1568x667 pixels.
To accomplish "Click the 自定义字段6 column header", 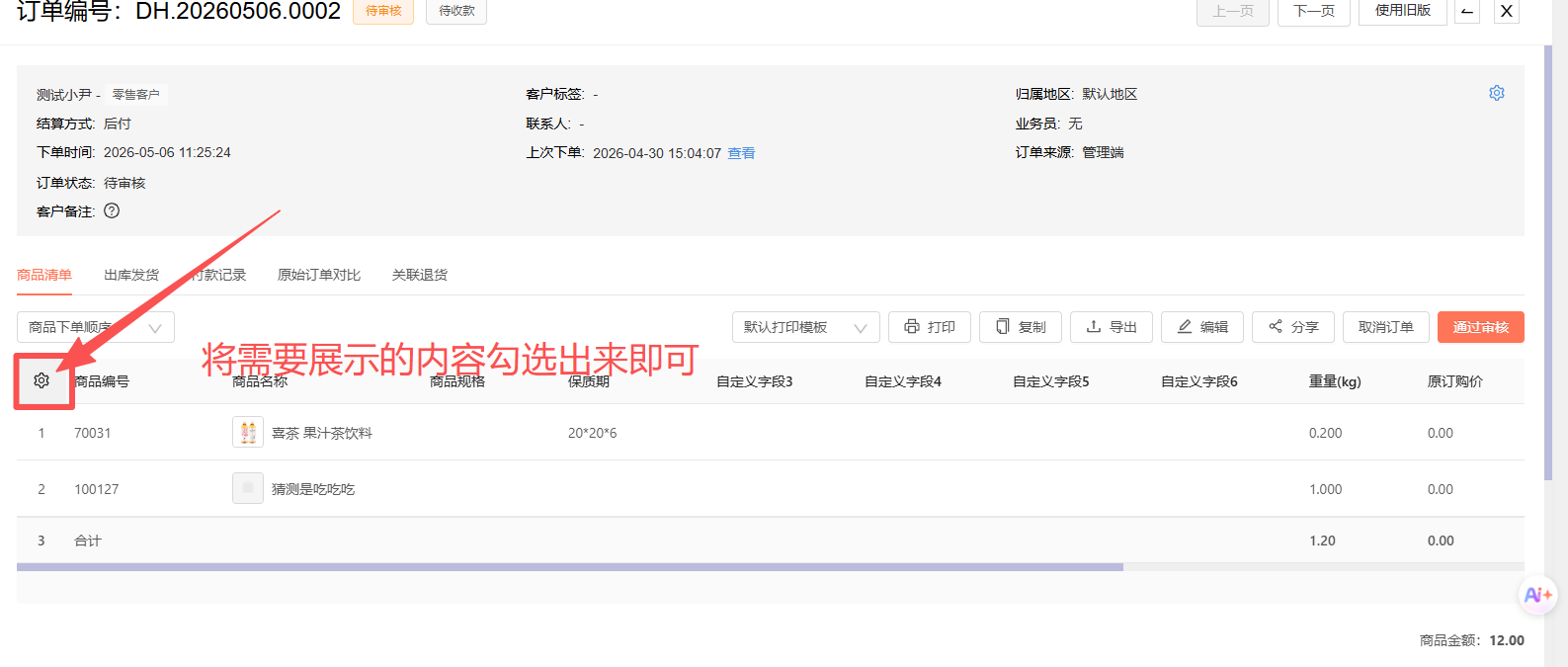I will click(1199, 381).
